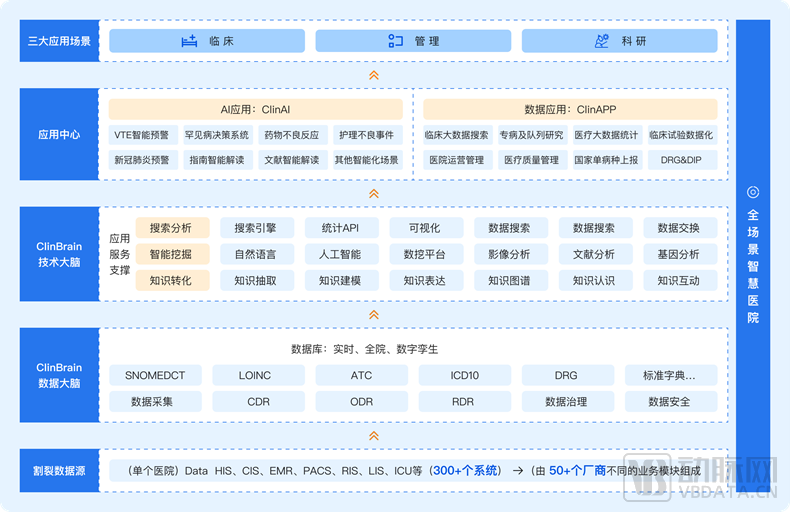
Task: Select 数据治理
Action: (568, 402)
